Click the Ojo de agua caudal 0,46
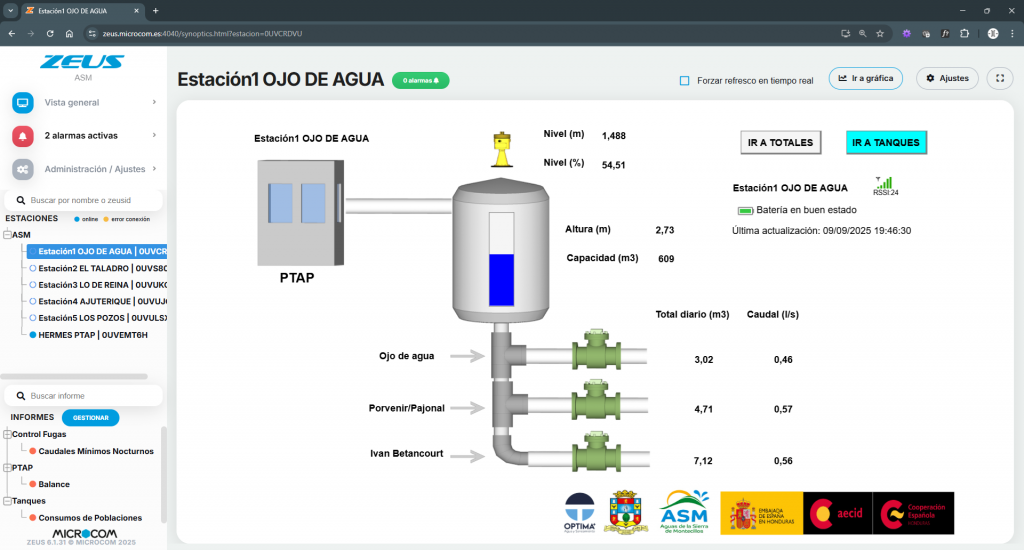 pos(783,359)
